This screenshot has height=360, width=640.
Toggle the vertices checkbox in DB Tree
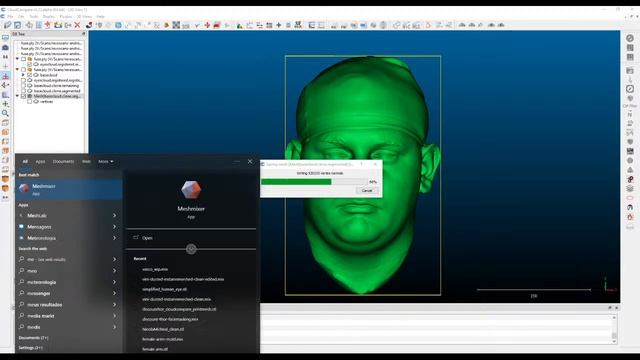click(x=29, y=102)
